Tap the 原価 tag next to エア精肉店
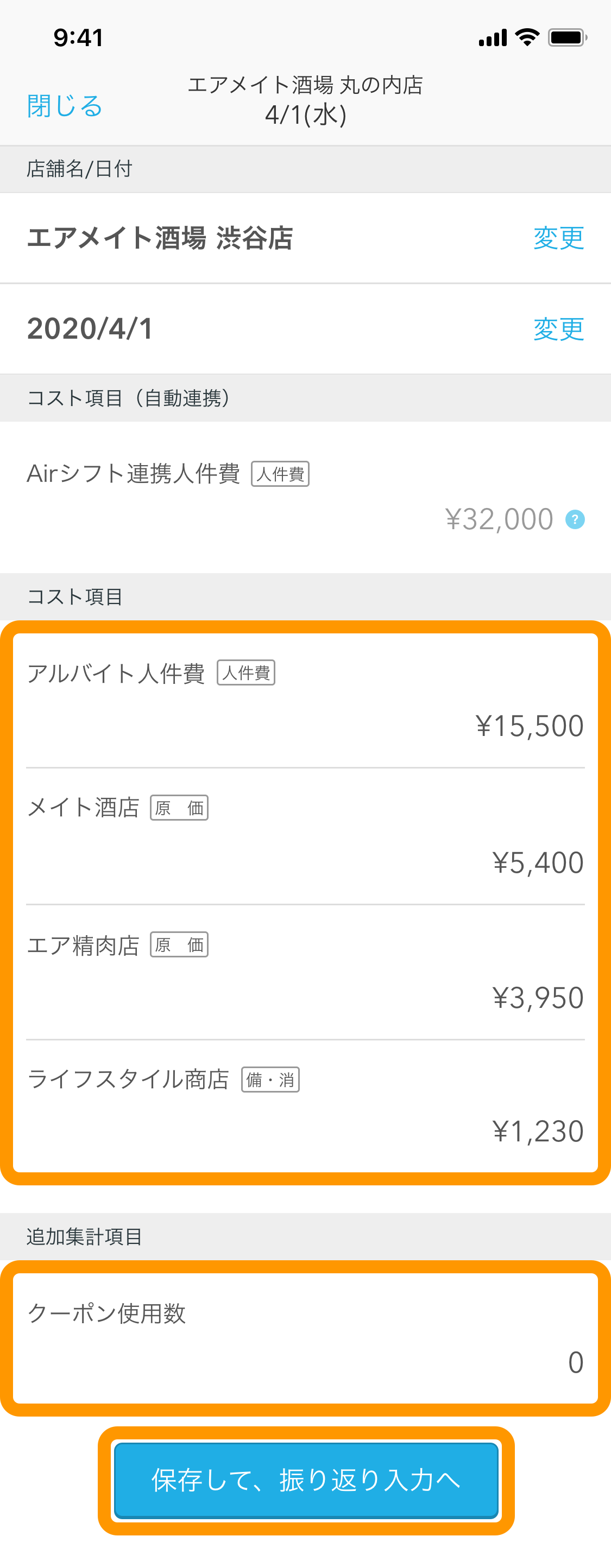Image resolution: width=611 pixels, height=1568 pixels. pyautogui.click(x=179, y=945)
